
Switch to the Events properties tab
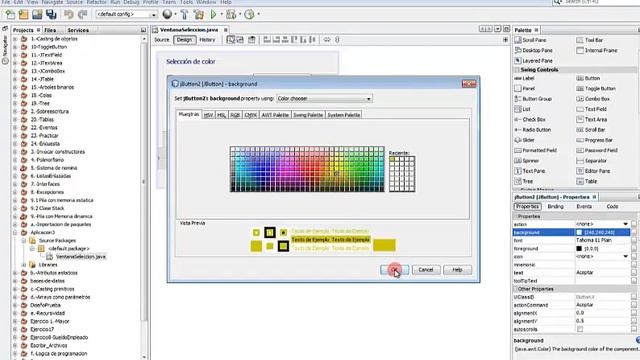pos(584,207)
